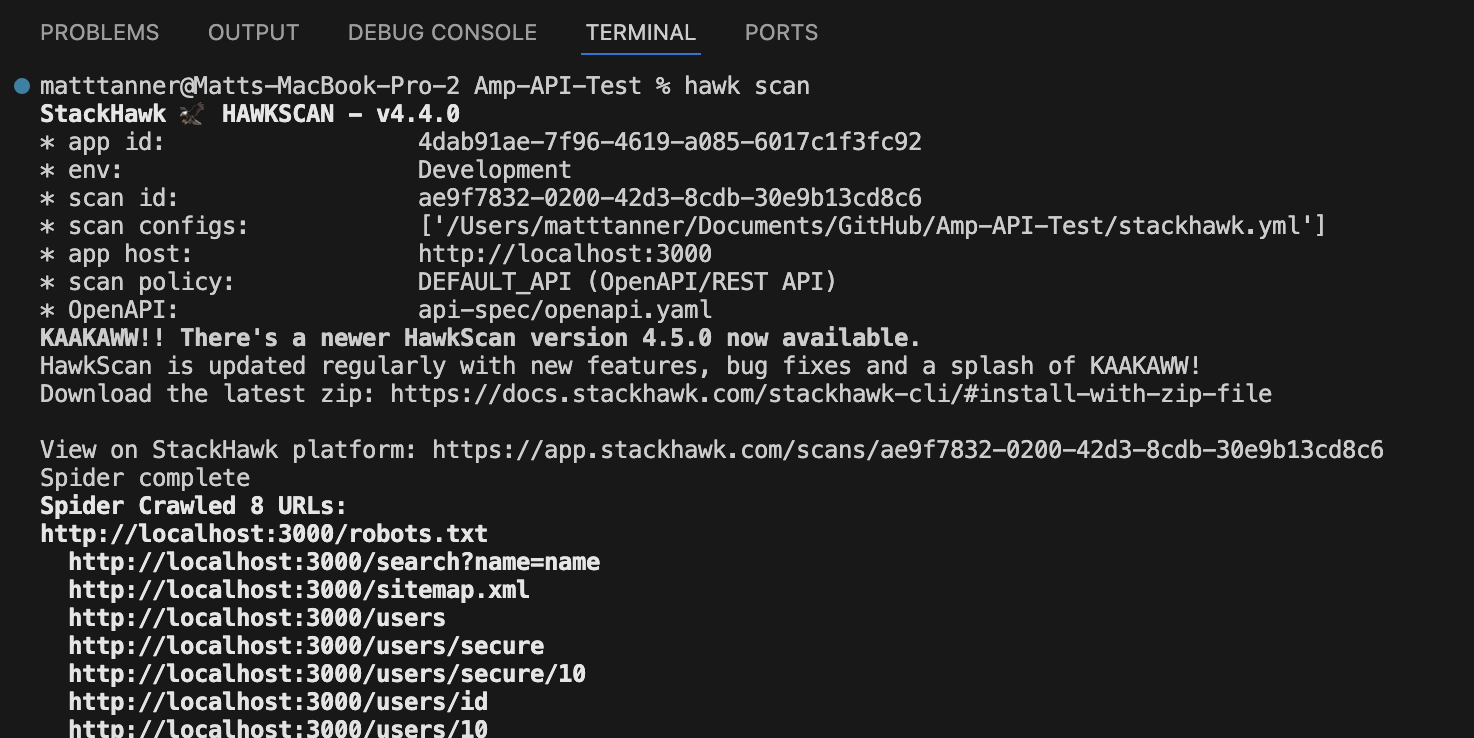Open the docs.stackhawk.com install link
Viewport: 1474px width, 738px height.
tap(830, 394)
